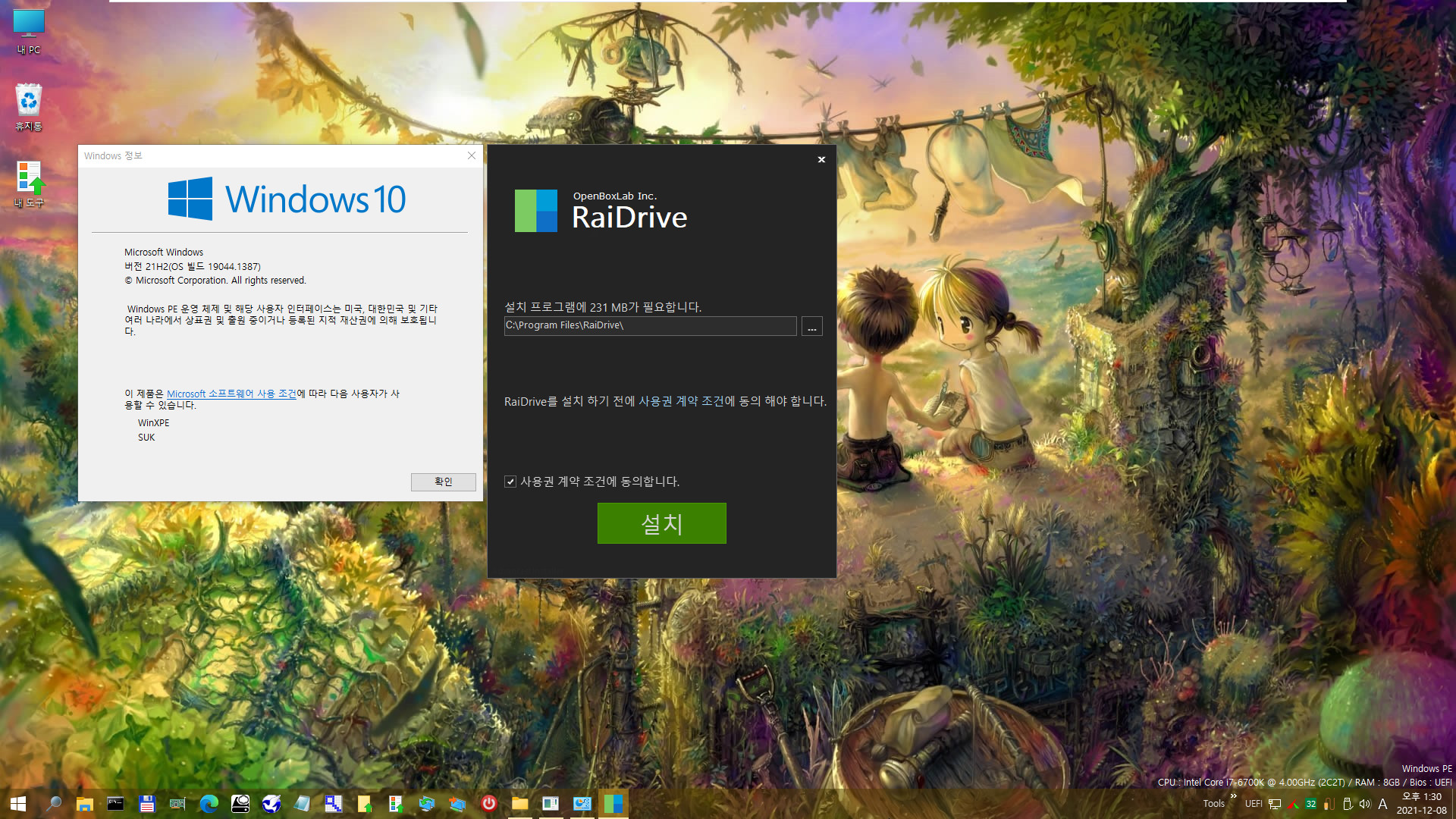Viewport: 1456px width, 819px height.
Task: Open the disk drive utility taskbar icon
Action: pos(240,803)
